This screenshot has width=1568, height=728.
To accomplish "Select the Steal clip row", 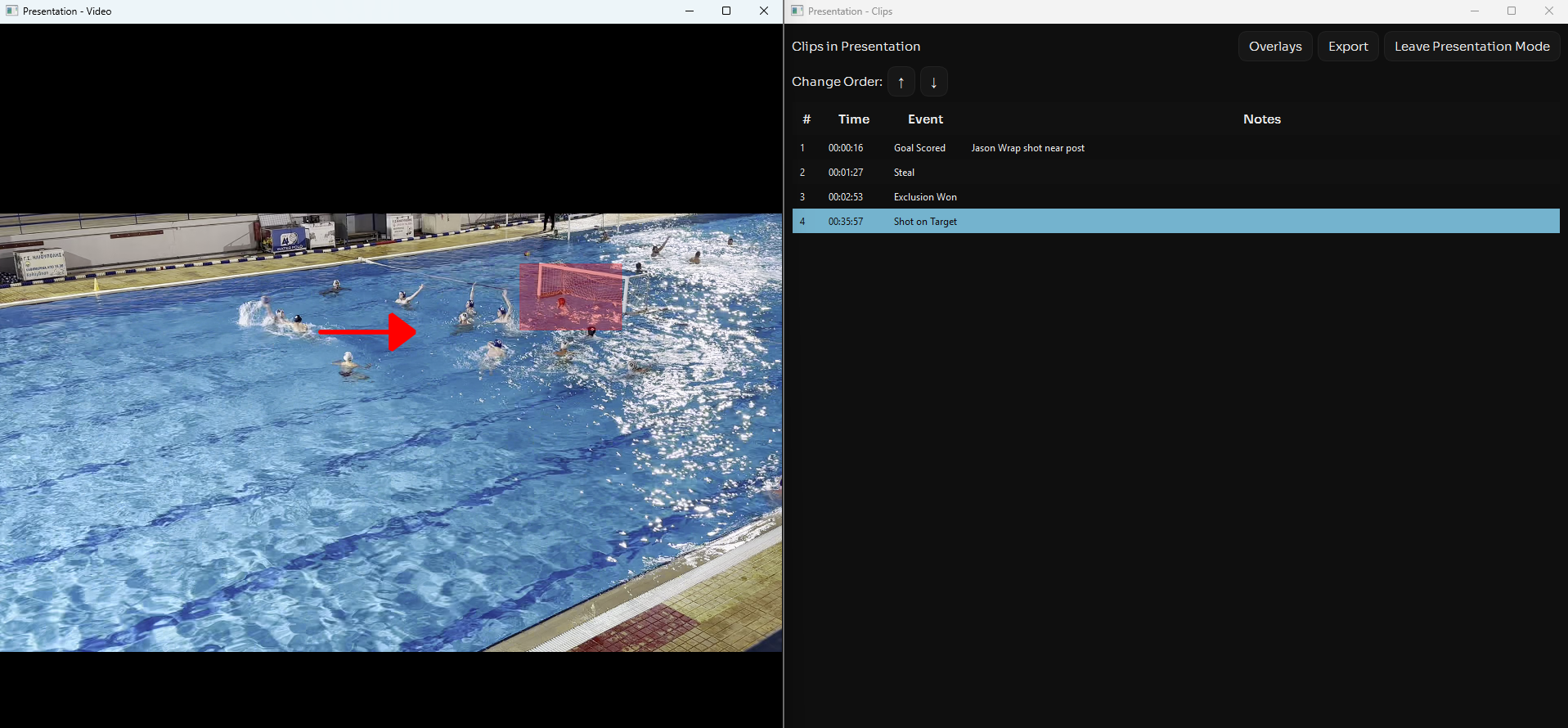I will click(1175, 173).
